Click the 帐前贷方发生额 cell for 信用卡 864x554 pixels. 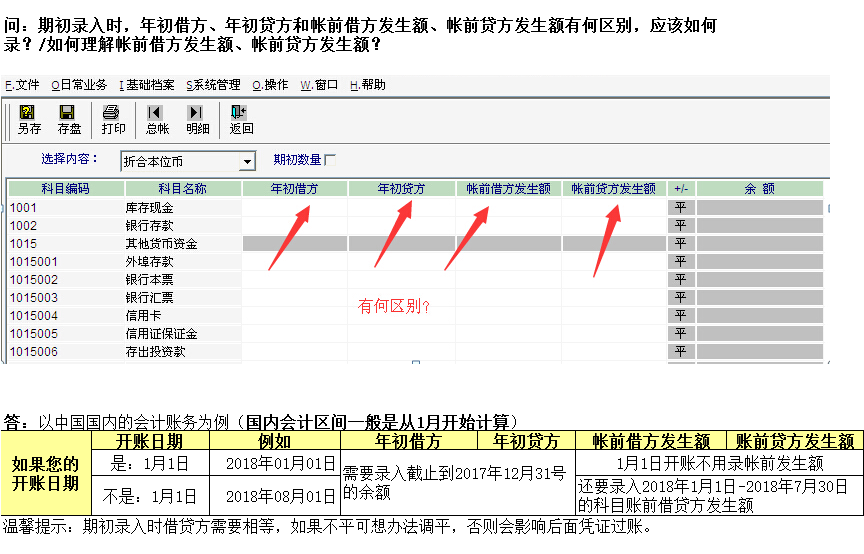pos(613,316)
